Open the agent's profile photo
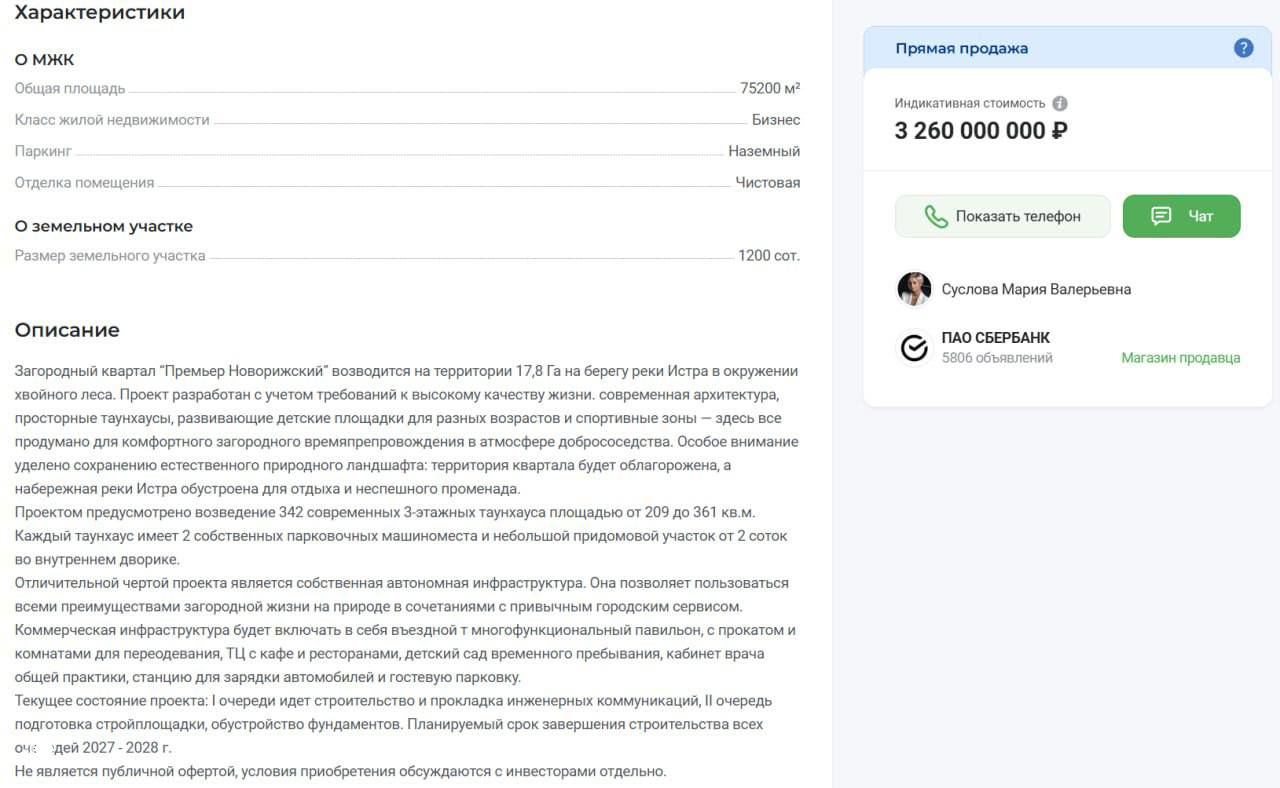Image resolution: width=1280 pixels, height=788 pixels. pyautogui.click(x=913, y=289)
